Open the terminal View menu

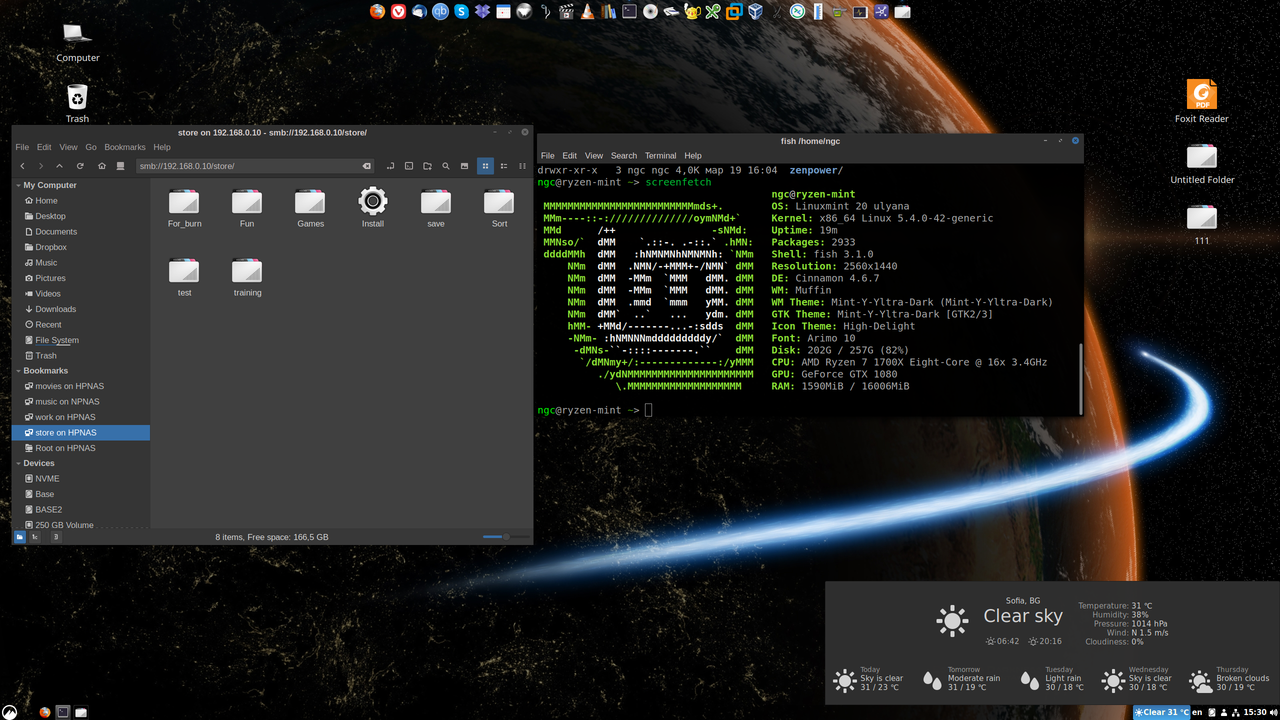click(594, 156)
